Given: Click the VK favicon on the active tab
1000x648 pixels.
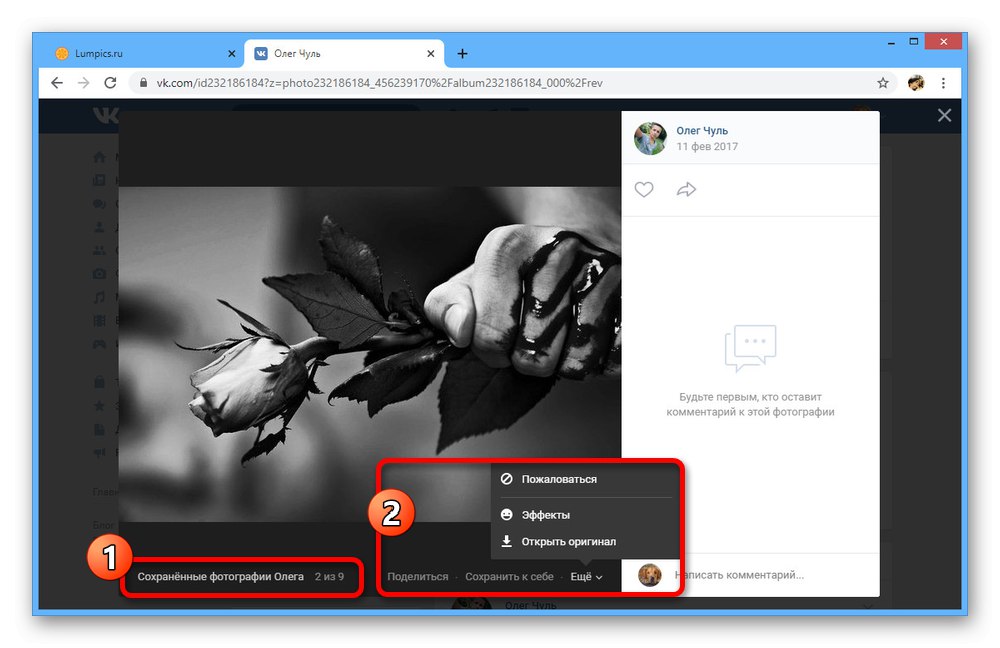Looking at the screenshot, I should click(261, 54).
